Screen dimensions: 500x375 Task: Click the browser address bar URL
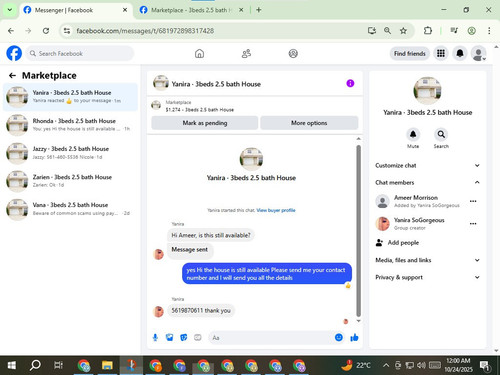tap(145, 31)
